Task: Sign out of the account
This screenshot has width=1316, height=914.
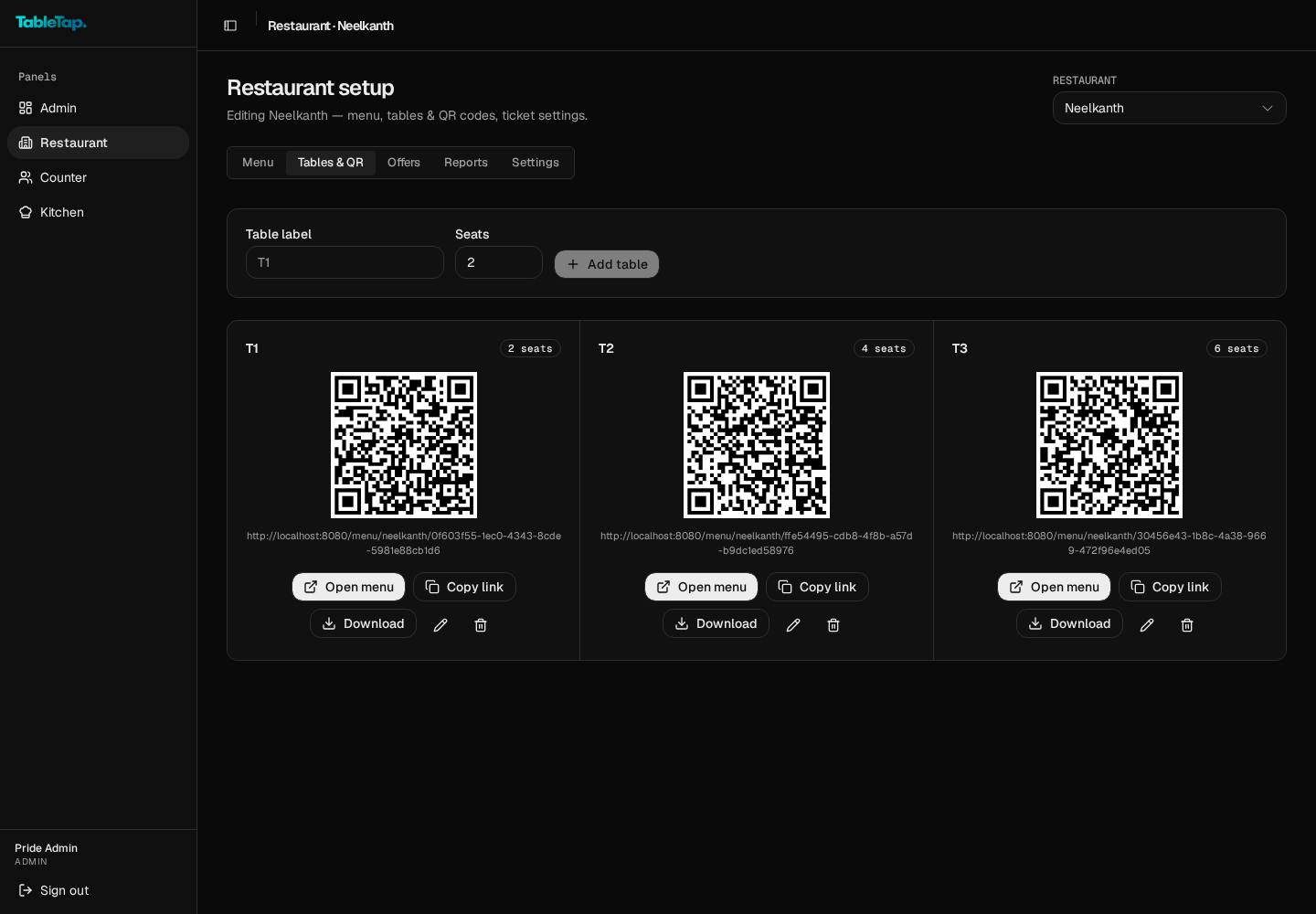Action: [x=98, y=890]
